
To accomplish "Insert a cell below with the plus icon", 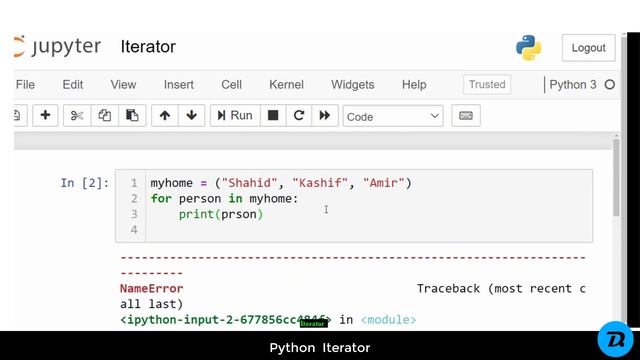I will pos(45,116).
